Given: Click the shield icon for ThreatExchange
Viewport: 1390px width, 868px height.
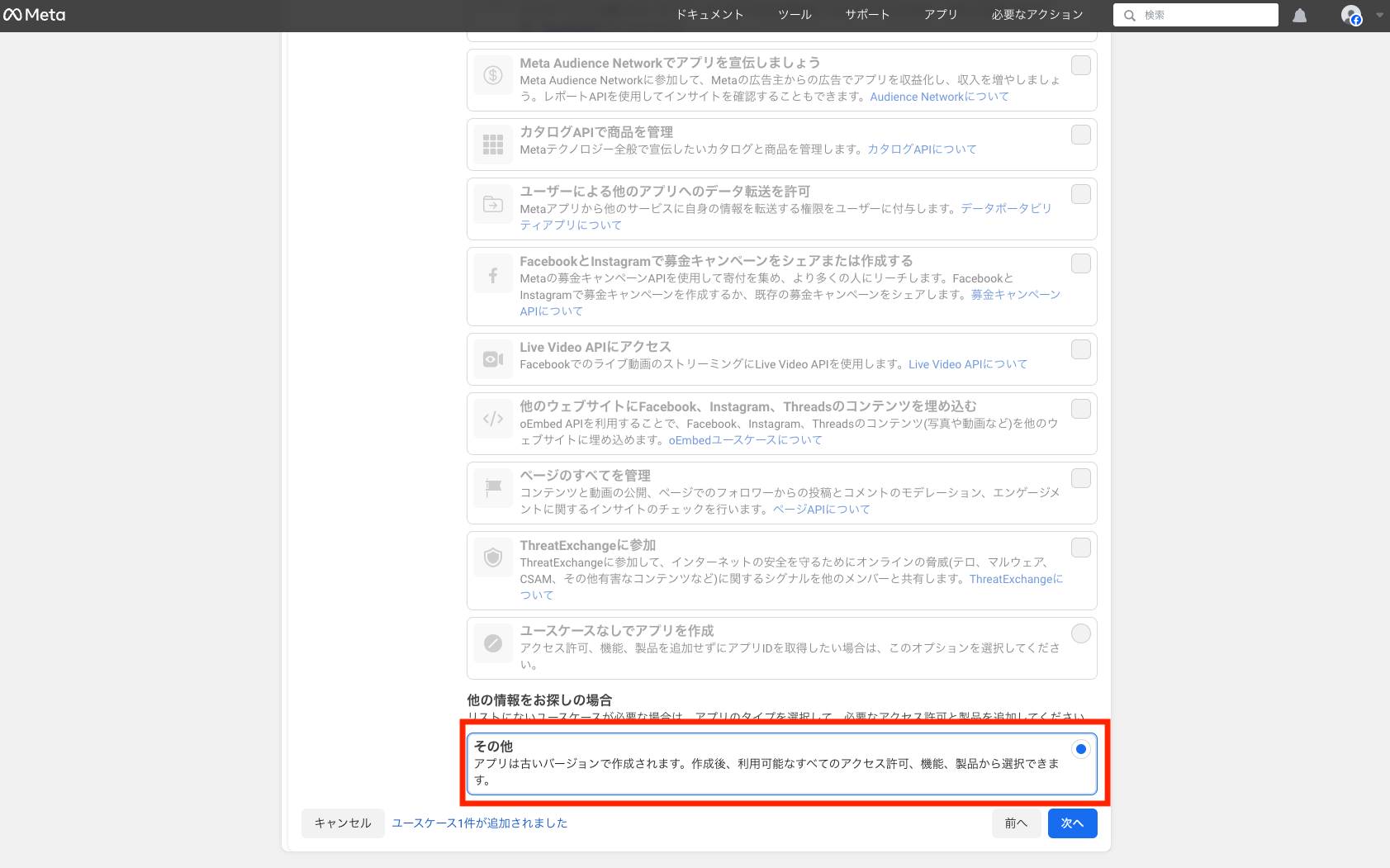Looking at the screenshot, I should (x=493, y=557).
